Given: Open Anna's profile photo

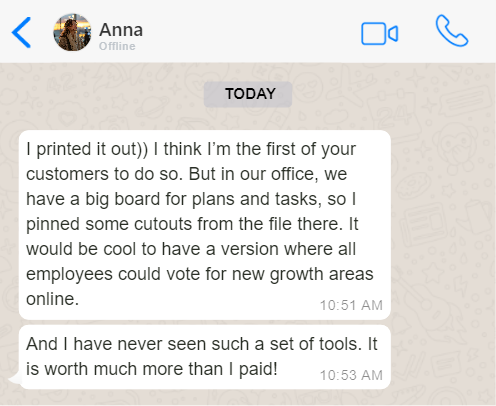Looking at the screenshot, I should pyautogui.click(x=72, y=32).
